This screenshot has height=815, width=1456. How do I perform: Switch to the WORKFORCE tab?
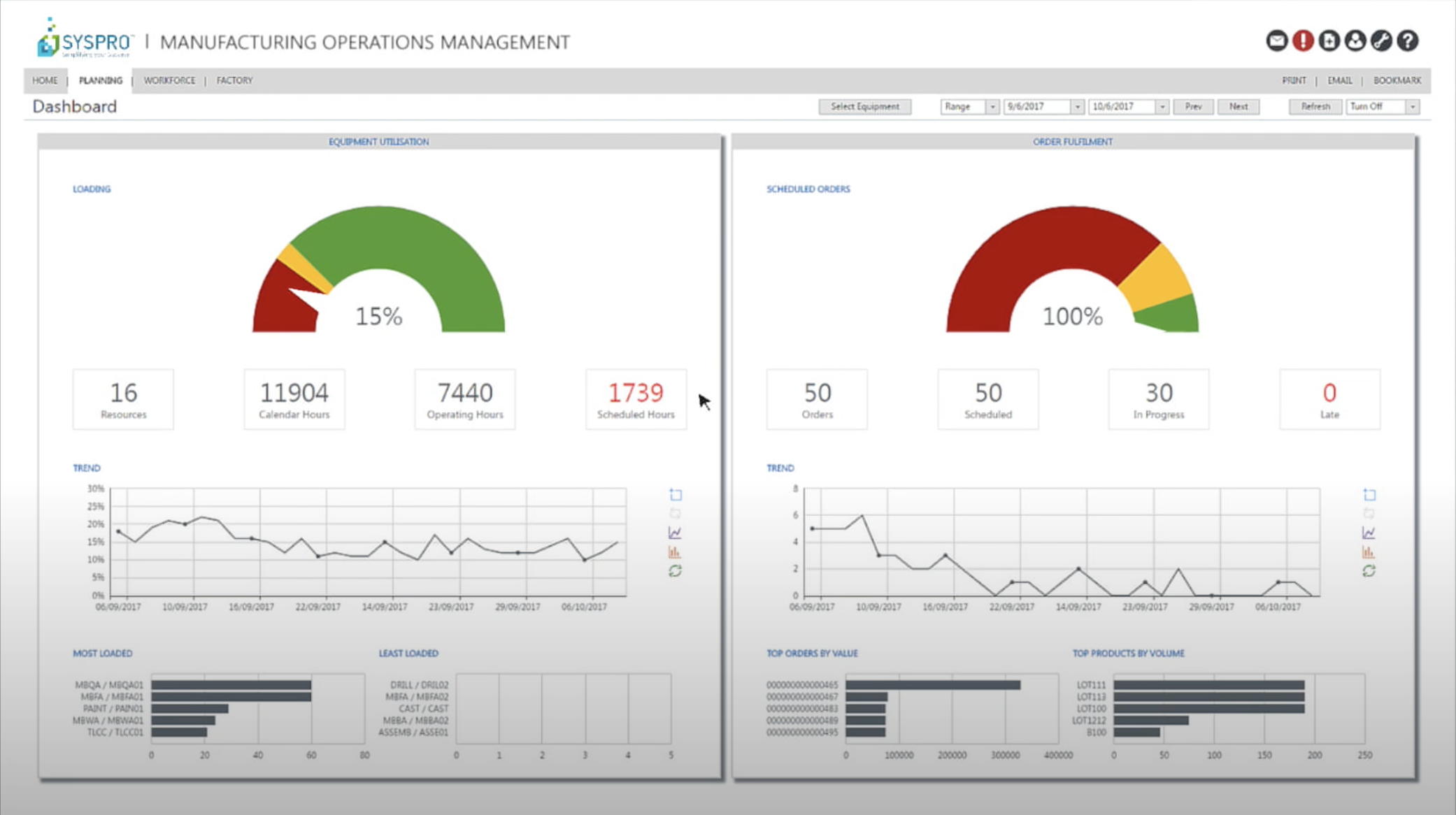coord(169,80)
